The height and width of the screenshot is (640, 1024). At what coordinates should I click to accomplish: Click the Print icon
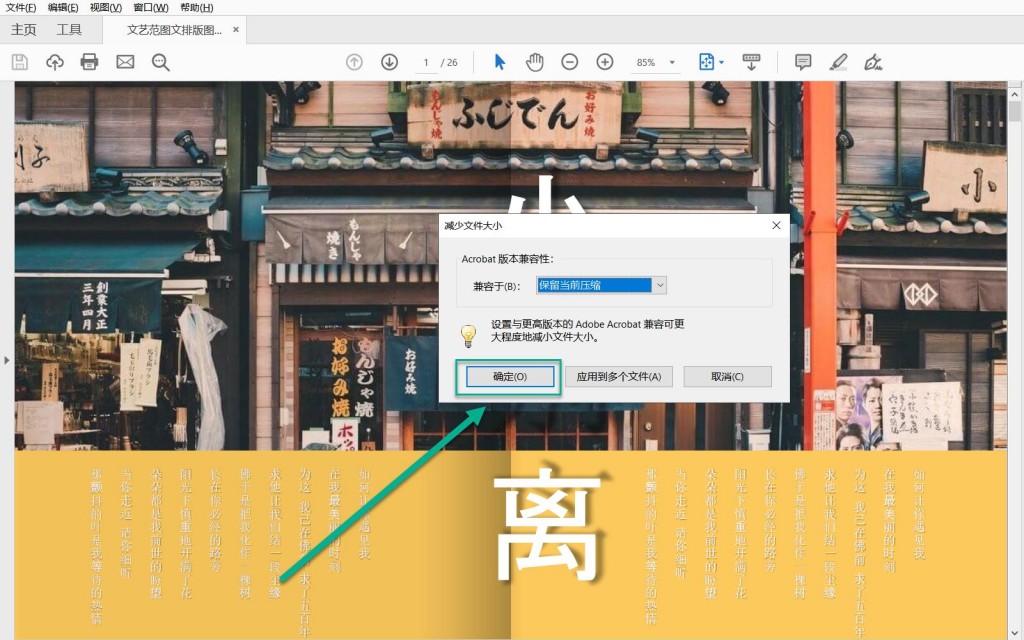(89, 62)
